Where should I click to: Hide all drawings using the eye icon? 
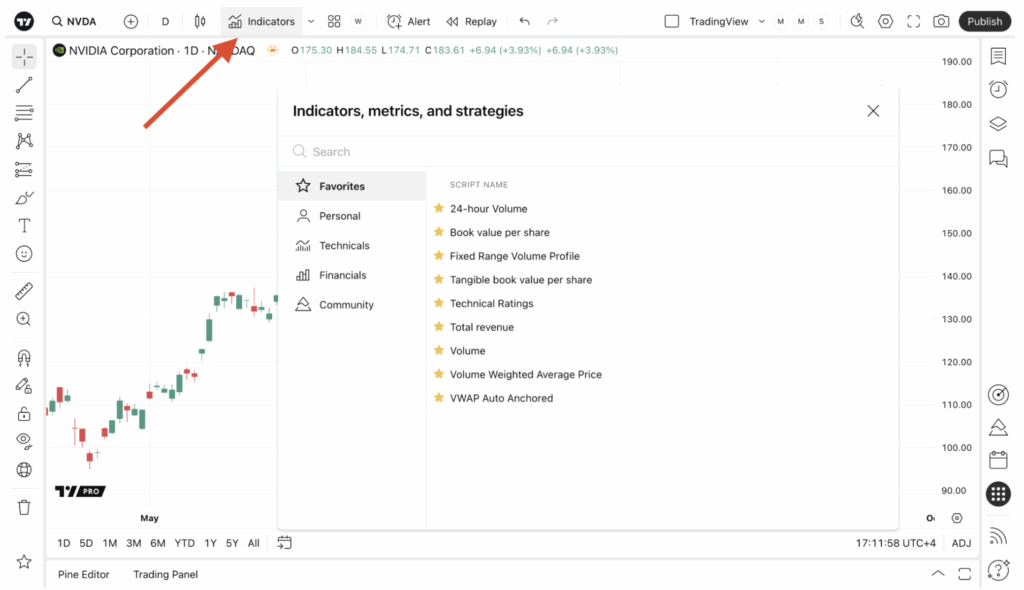click(x=24, y=441)
